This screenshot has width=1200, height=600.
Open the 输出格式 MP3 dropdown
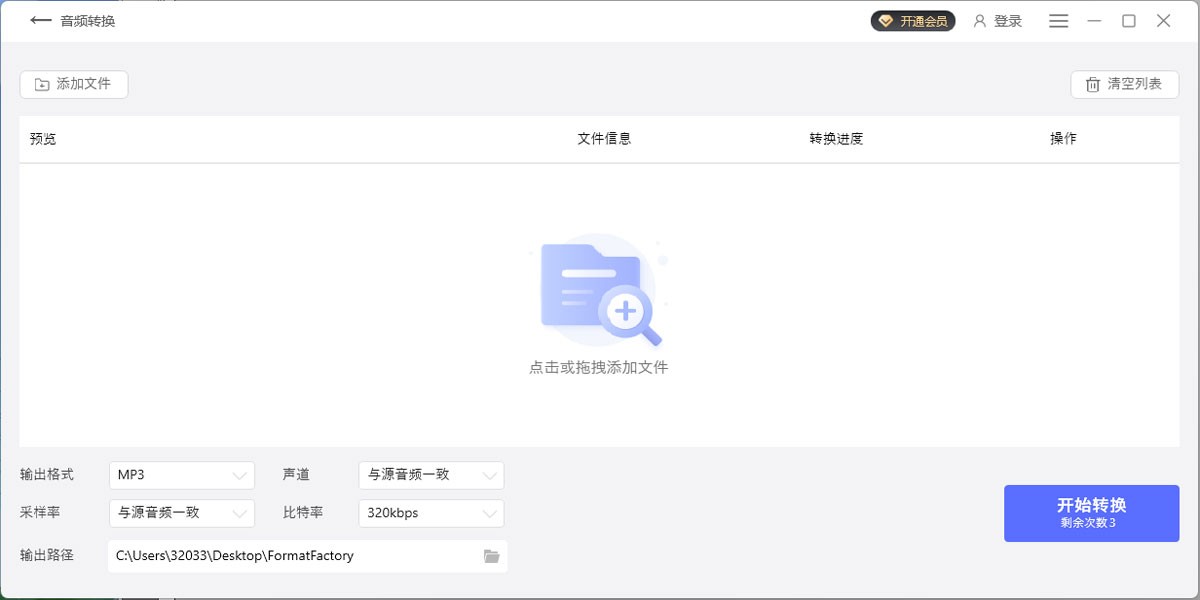coord(182,475)
